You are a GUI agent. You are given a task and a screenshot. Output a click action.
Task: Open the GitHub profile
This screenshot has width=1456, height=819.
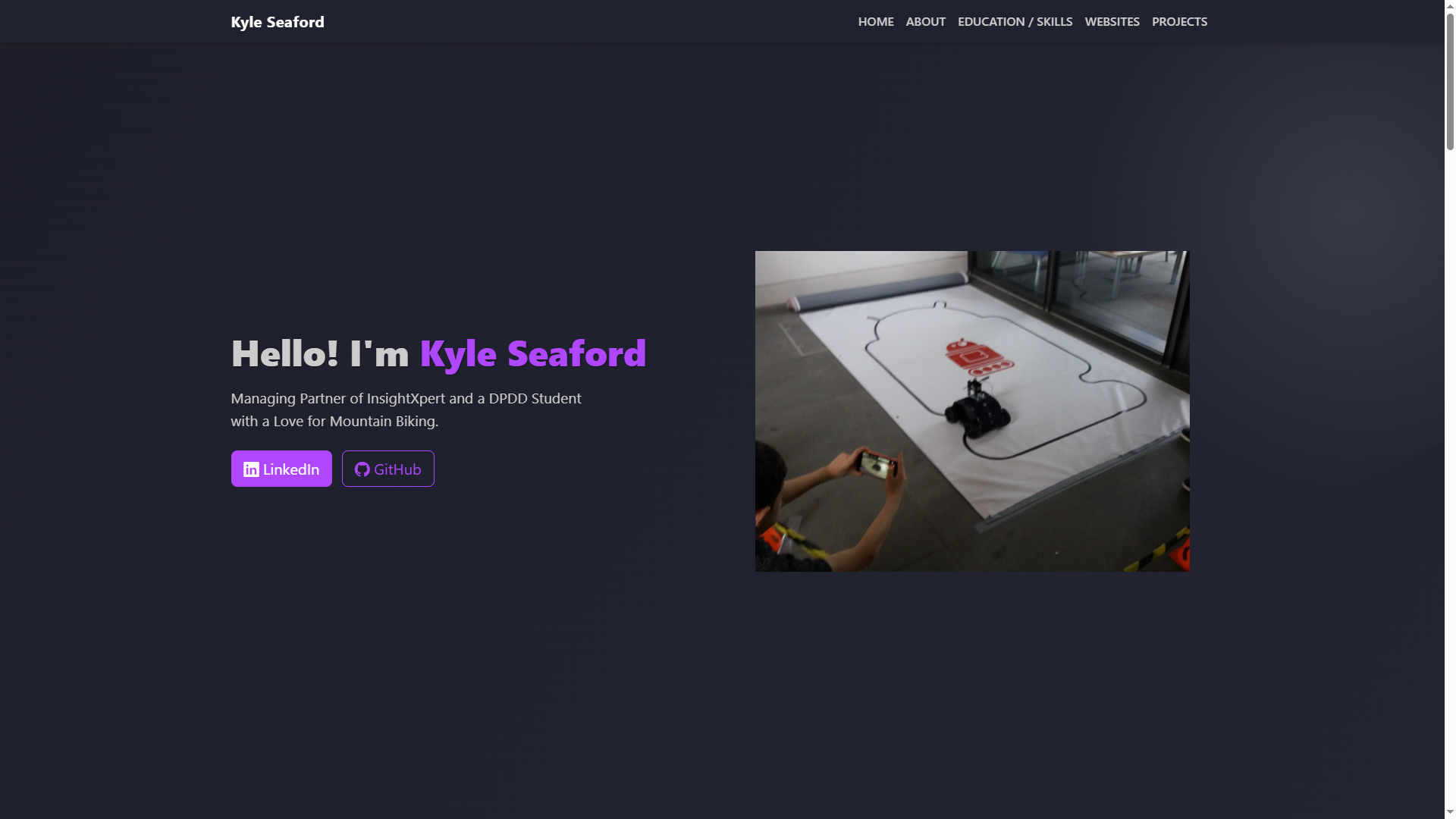pos(388,469)
